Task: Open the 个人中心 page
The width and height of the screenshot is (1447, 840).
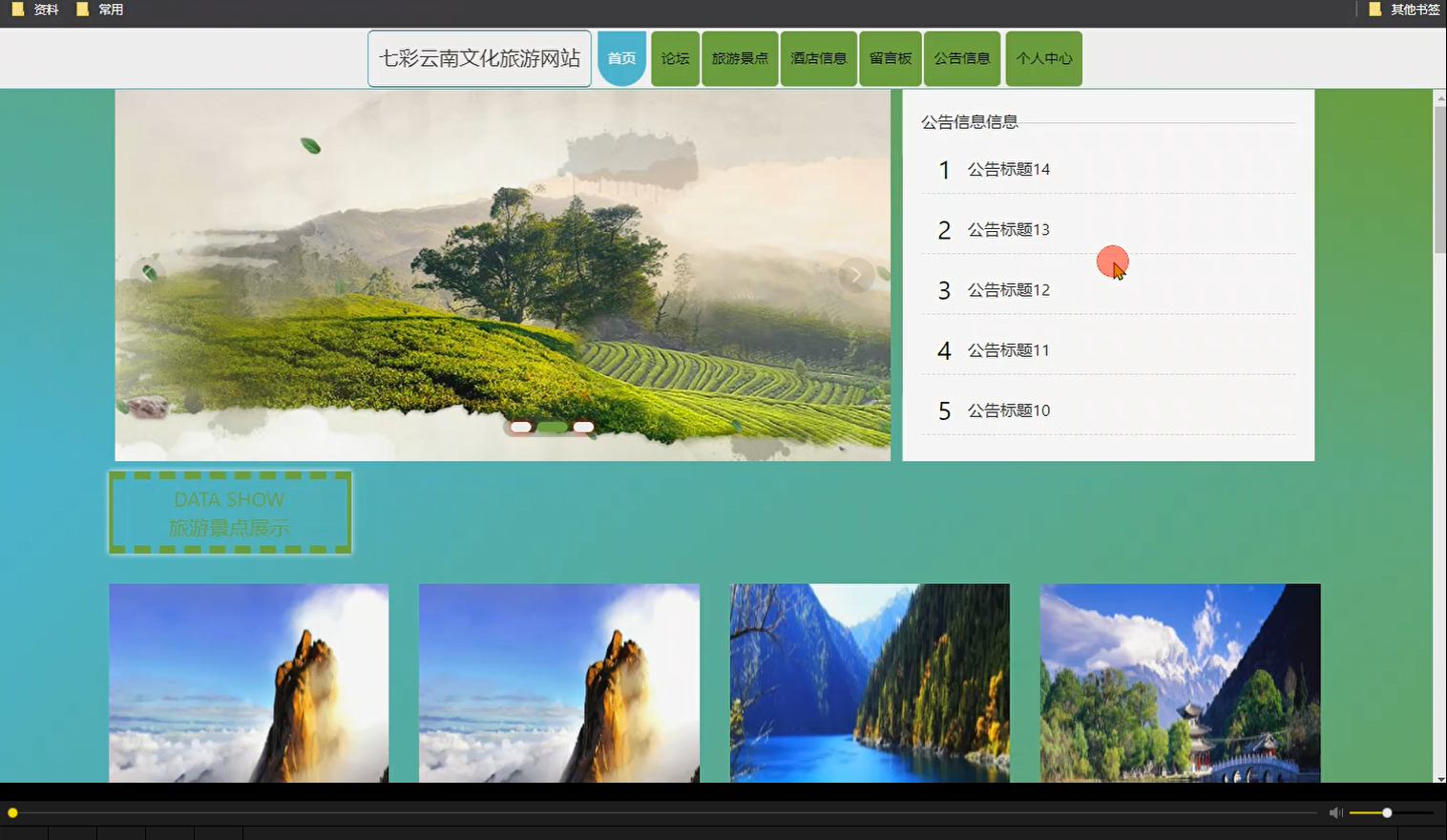Action: pyautogui.click(x=1043, y=57)
